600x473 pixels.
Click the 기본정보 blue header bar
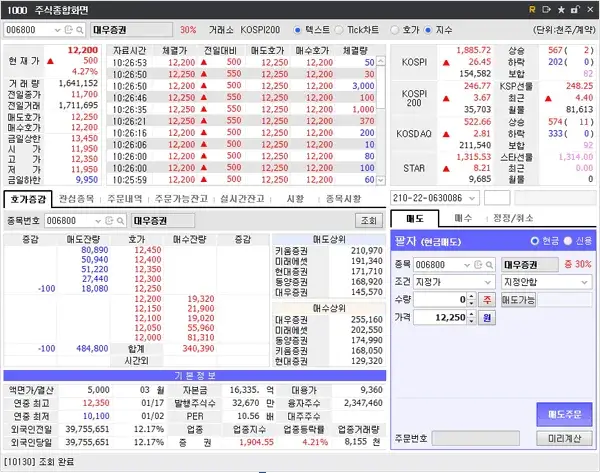coord(194,375)
